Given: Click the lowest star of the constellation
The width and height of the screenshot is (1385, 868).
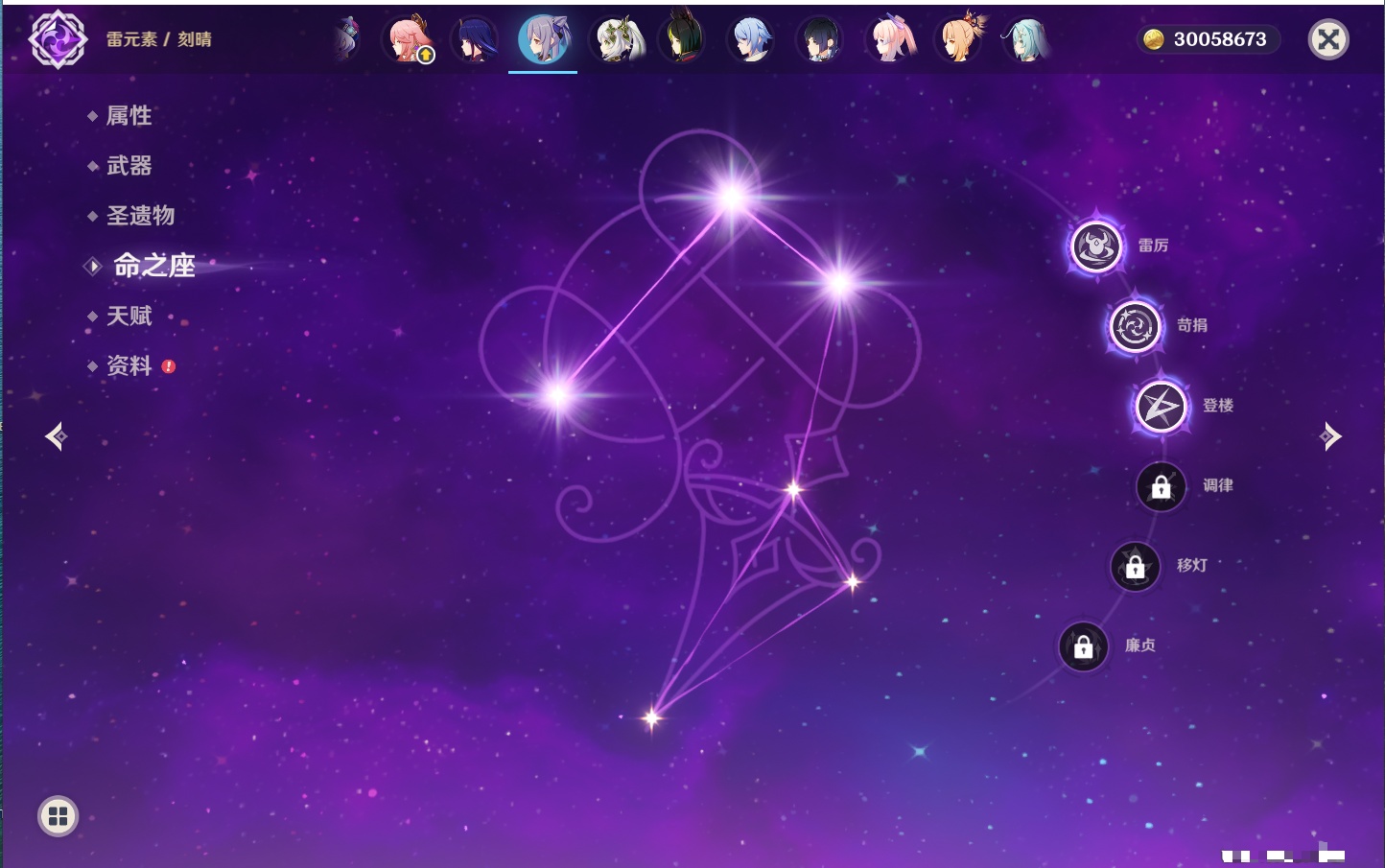Looking at the screenshot, I should 652,717.
